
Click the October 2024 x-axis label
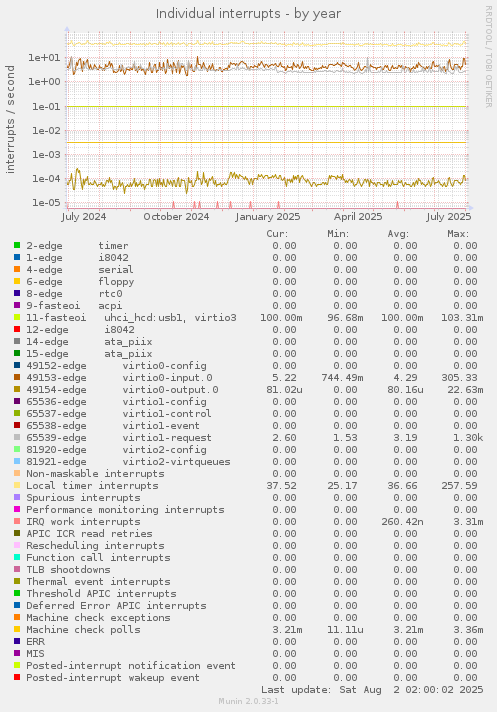(176, 217)
